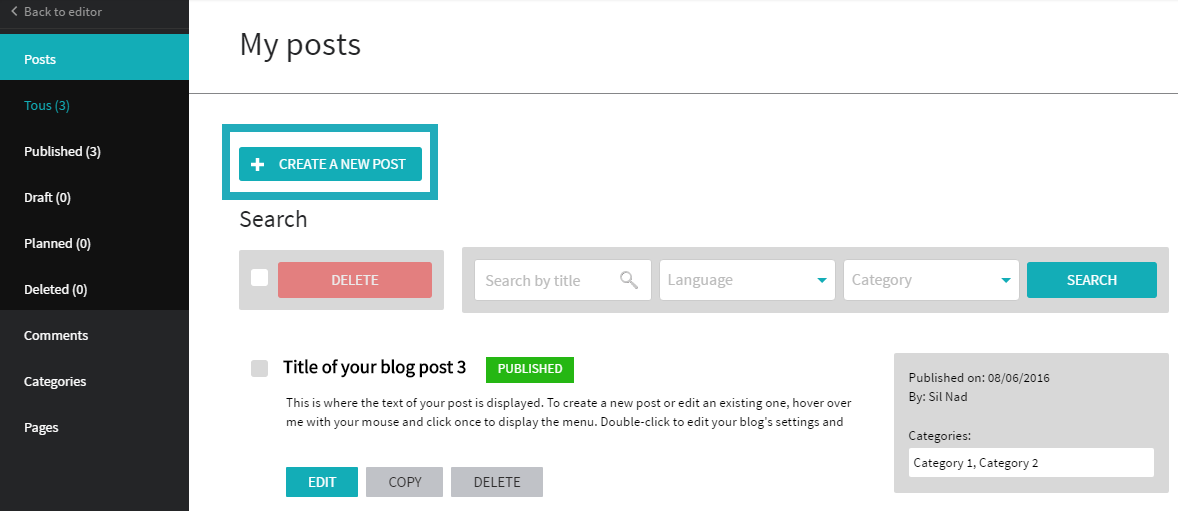View Draft (0) posts
Image resolution: width=1178 pixels, height=511 pixels.
click(x=47, y=198)
